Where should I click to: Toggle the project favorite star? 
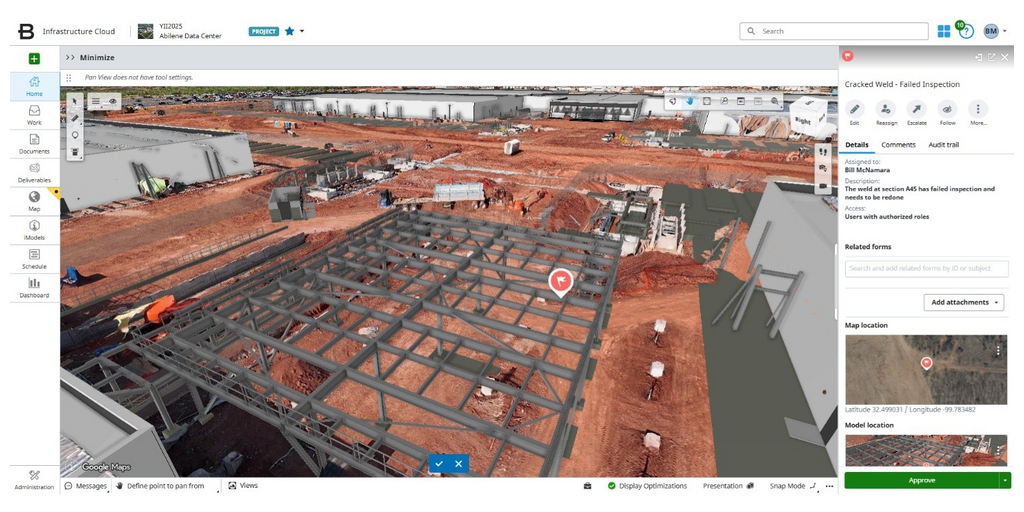click(290, 31)
